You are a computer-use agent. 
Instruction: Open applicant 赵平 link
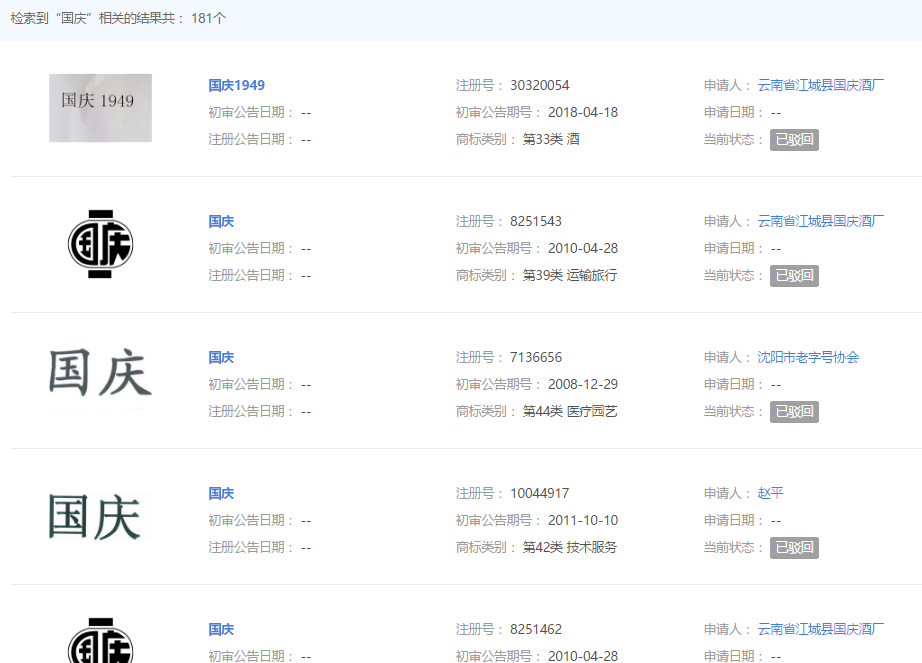coord(770,494)
